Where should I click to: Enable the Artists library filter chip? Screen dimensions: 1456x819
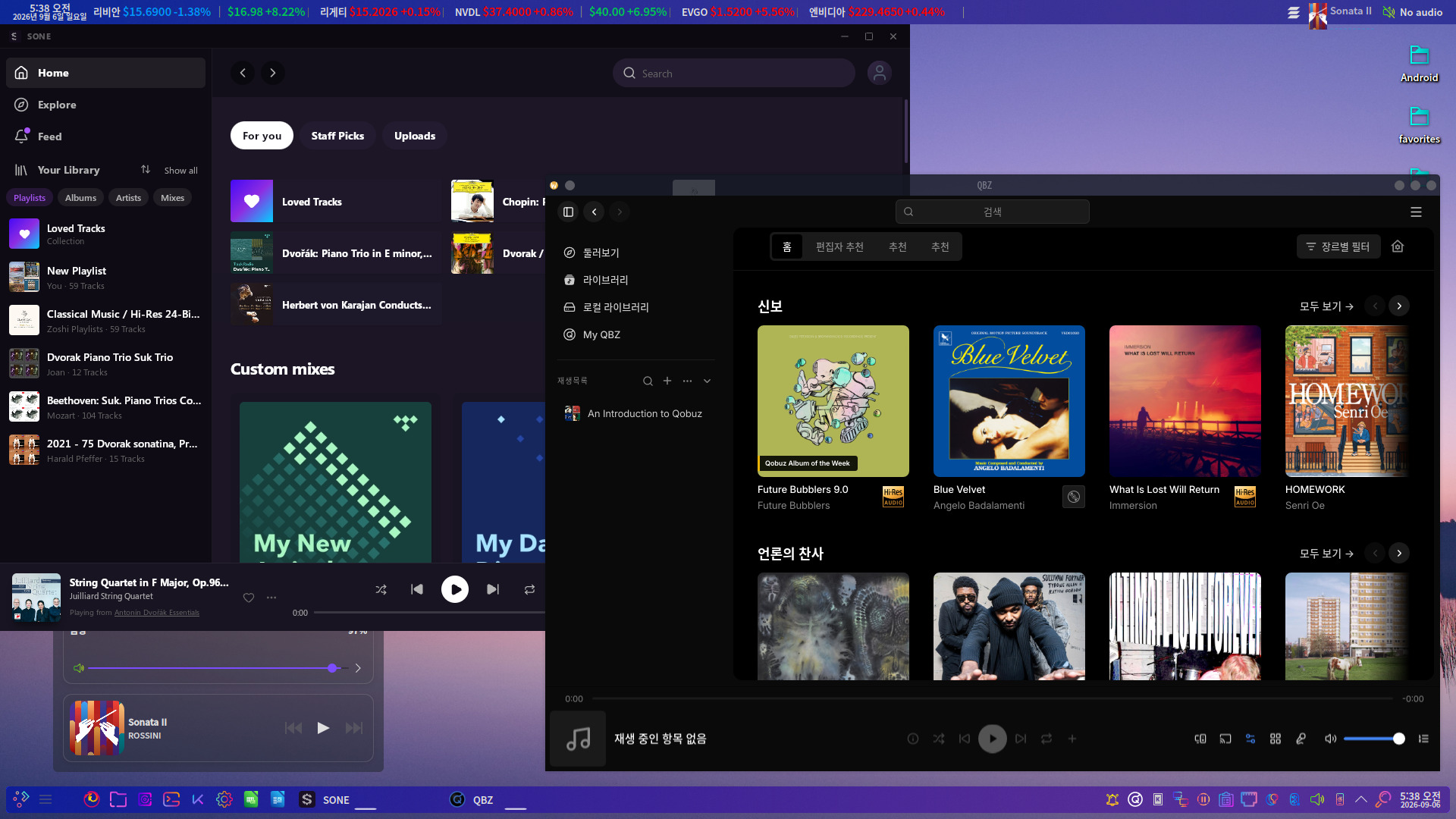point(128,198)
